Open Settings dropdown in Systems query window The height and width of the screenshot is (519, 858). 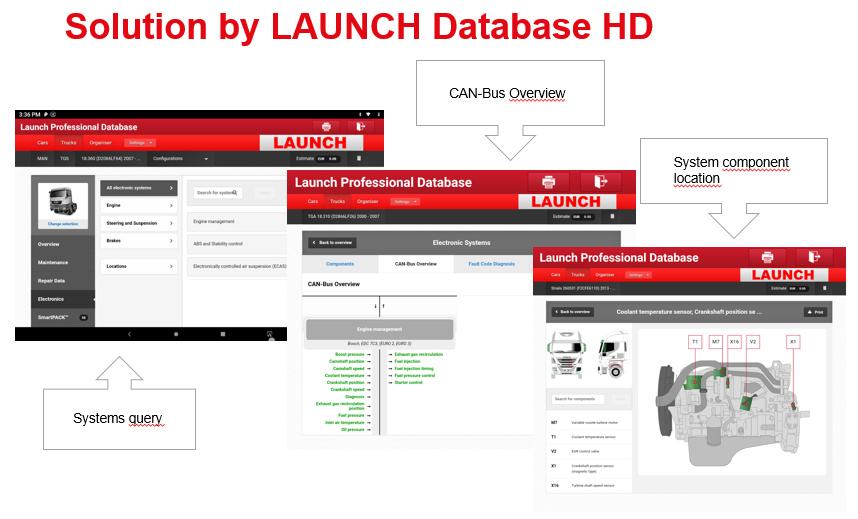pyautogui.click(x=140, y=142)
